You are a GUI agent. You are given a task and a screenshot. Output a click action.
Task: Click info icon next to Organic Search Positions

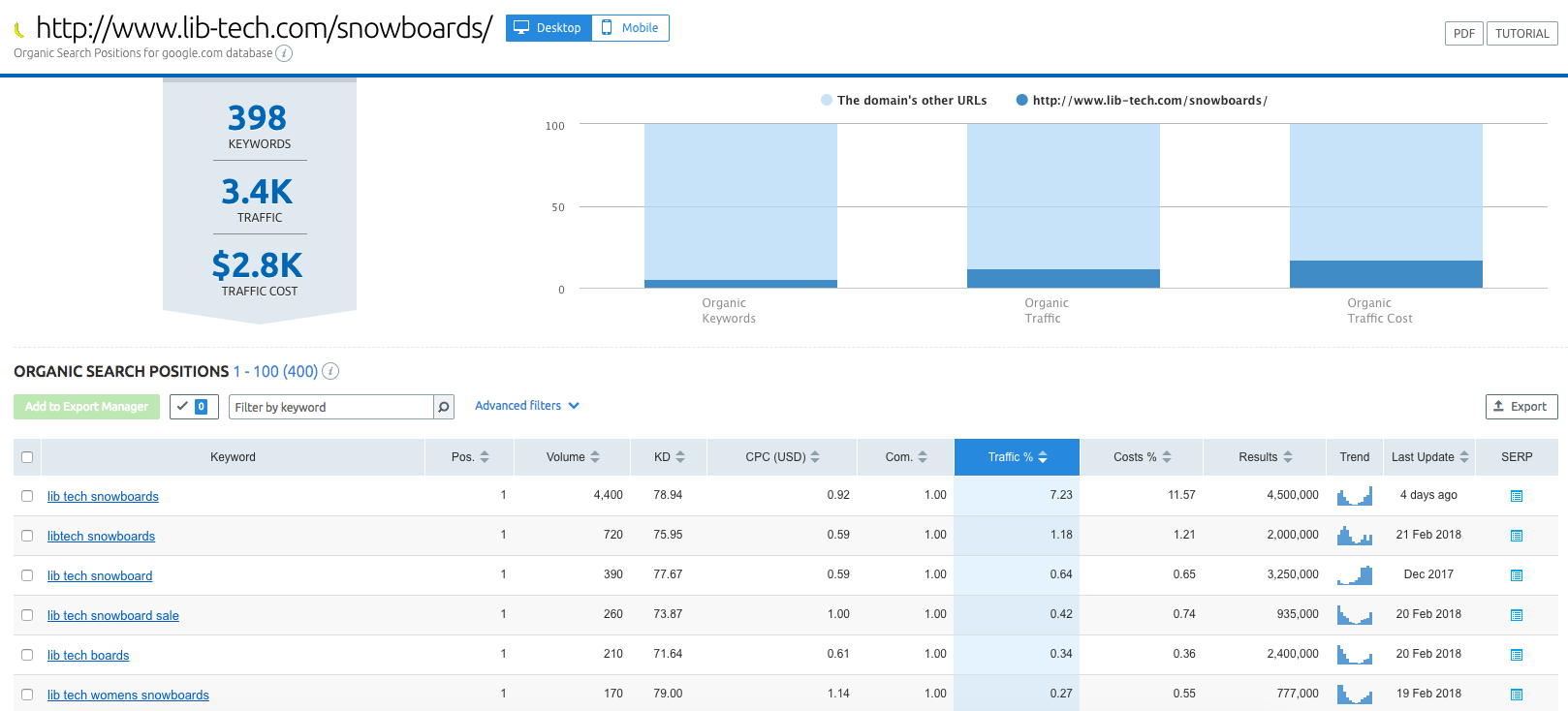330,371
